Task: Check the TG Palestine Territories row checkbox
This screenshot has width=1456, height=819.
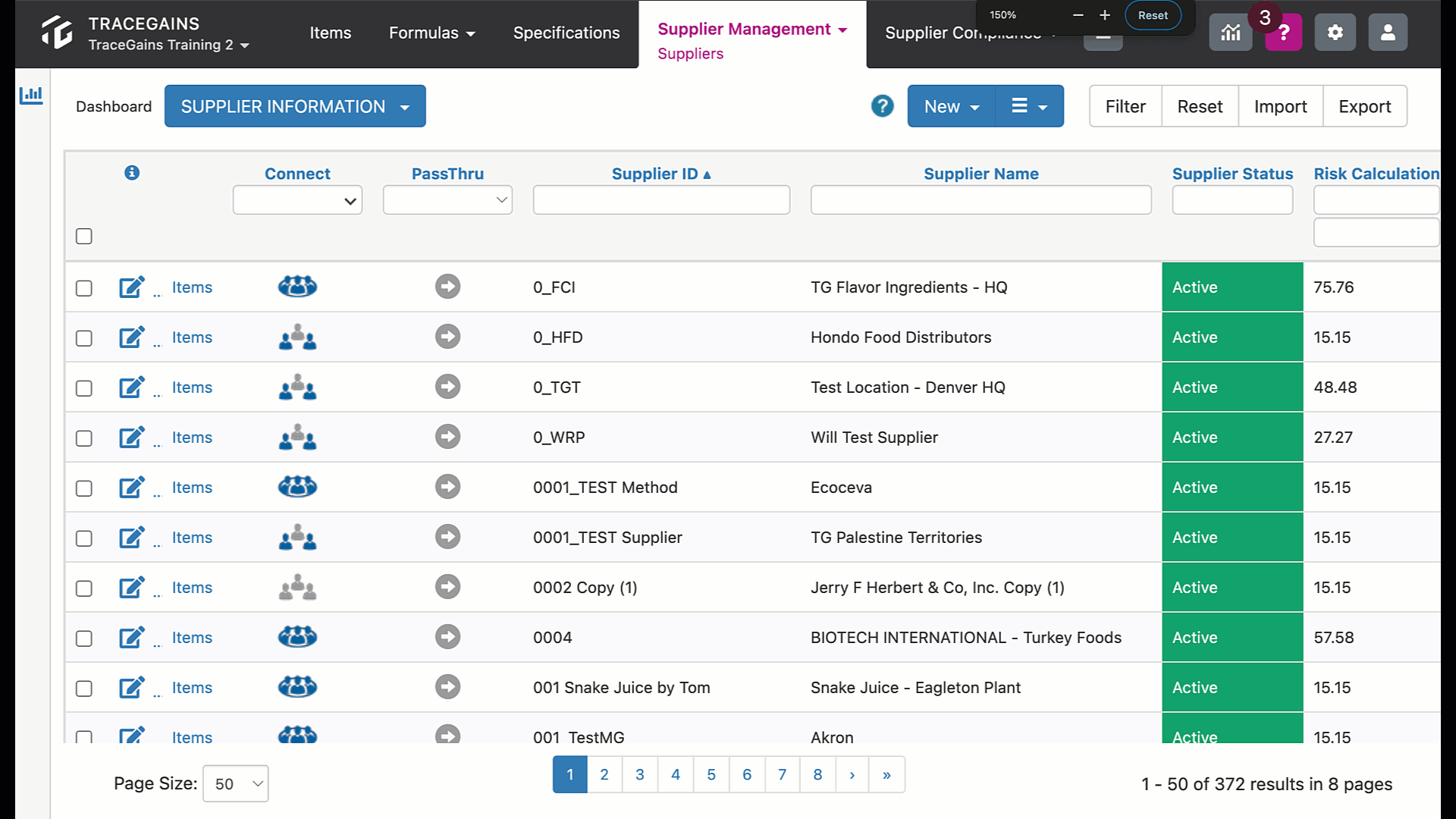Action: tap(84, 538)
